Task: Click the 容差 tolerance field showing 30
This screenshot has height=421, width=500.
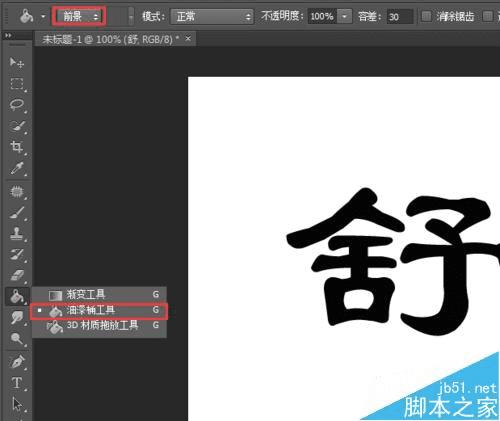Action: click(x=400, y=17)
